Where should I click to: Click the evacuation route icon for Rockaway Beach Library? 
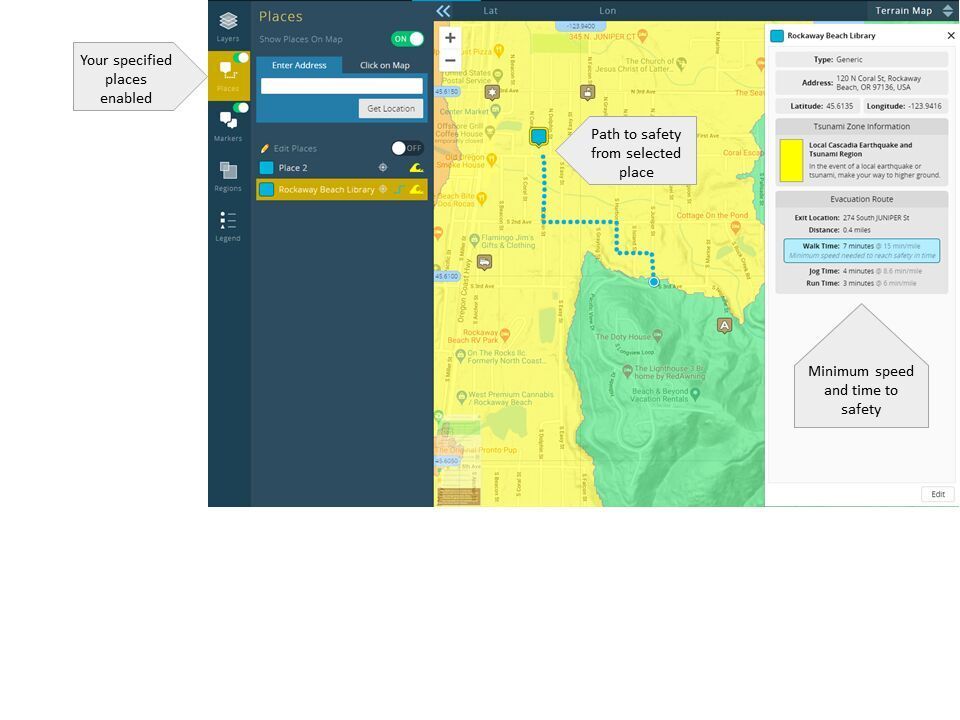399,190
